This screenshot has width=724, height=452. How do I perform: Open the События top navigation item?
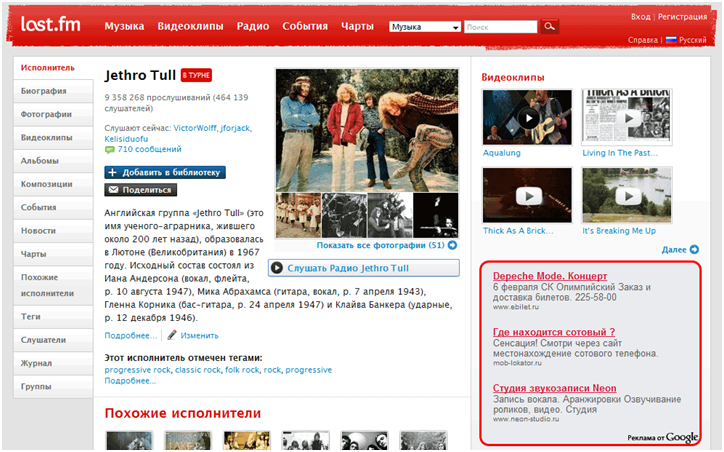click(x=305, y=26)
